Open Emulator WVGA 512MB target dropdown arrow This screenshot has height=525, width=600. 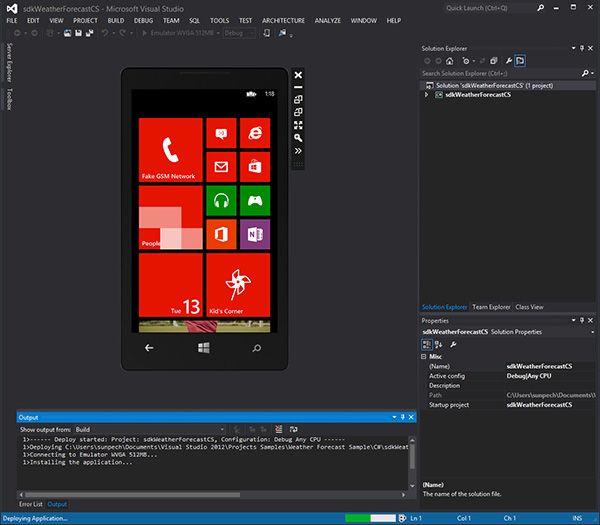coord(218,33)
